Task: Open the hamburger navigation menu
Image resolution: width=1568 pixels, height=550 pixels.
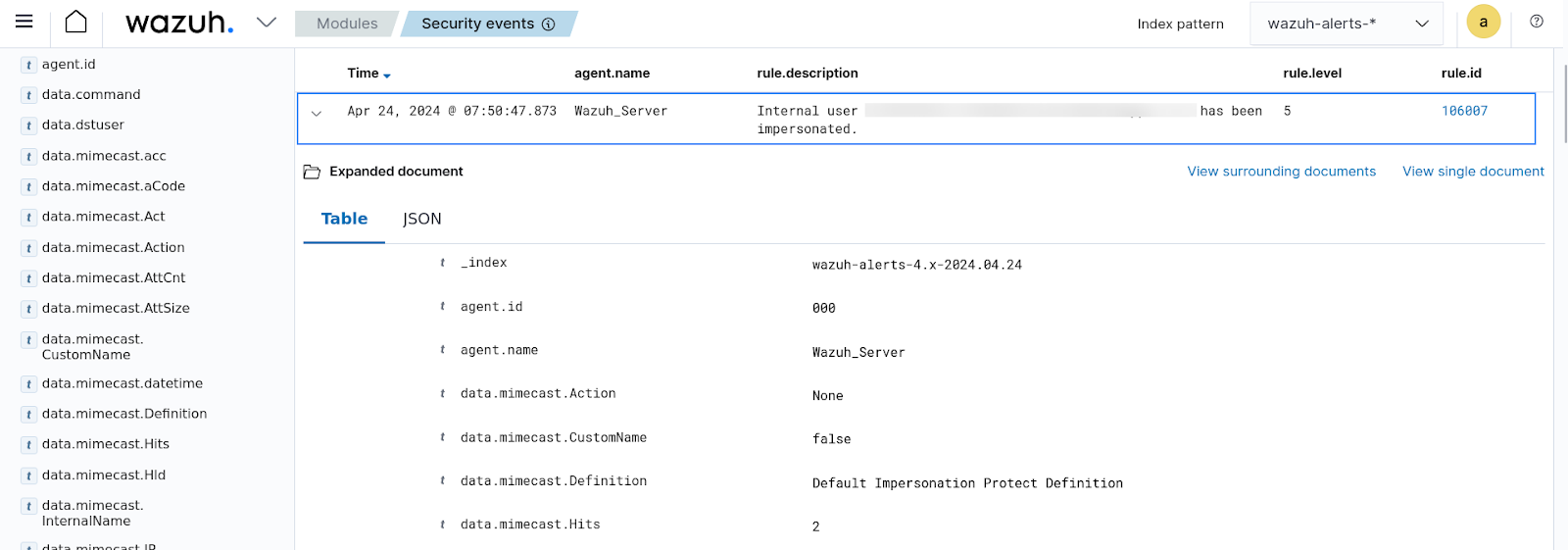Action: [24, 22]
